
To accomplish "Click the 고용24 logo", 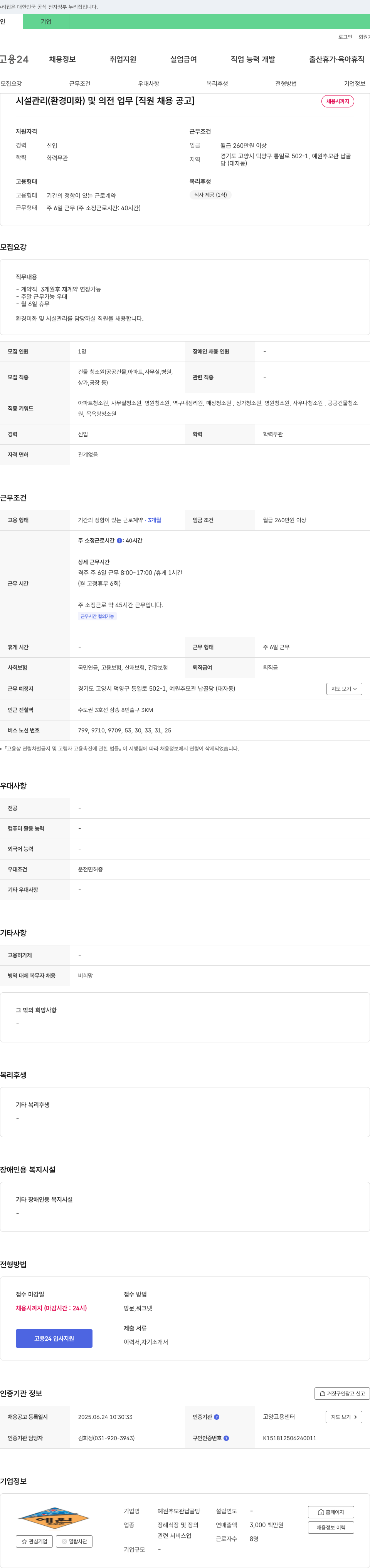I will 14,59.
